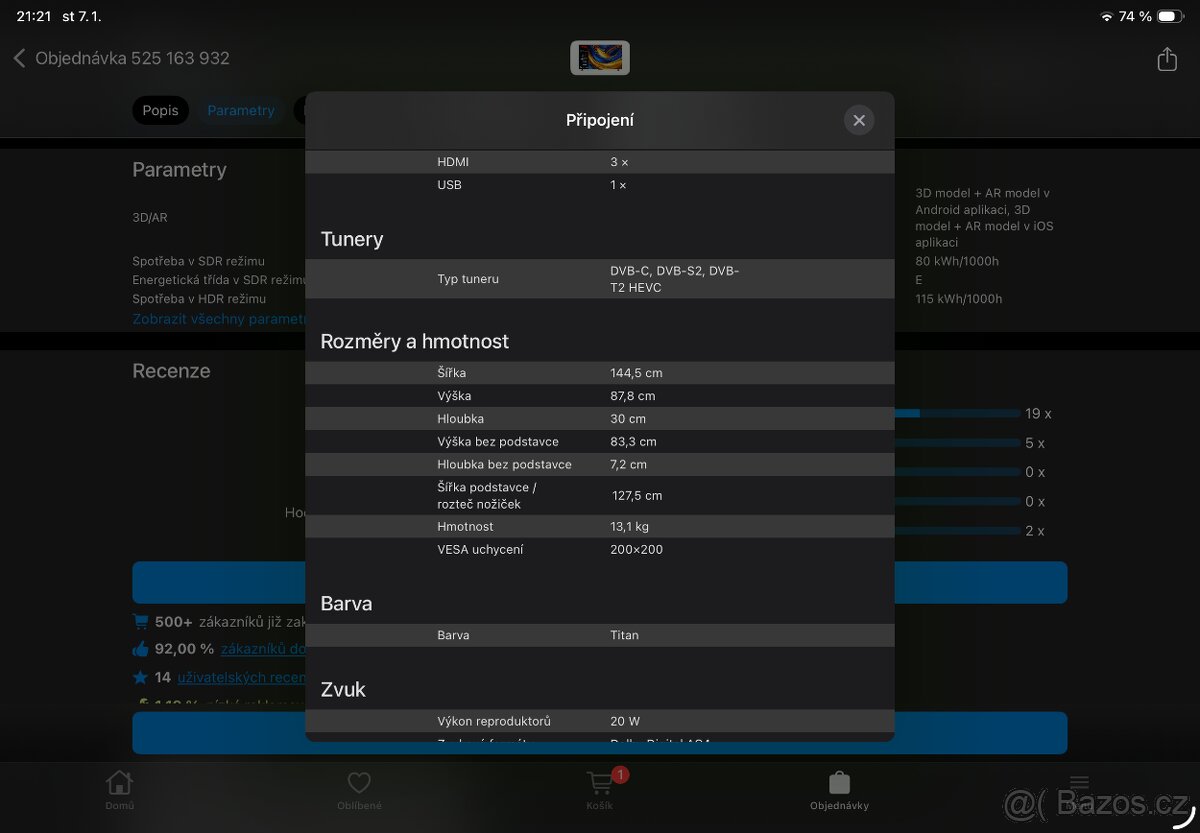This screenshot has height=833, width=1200.
Task: Open Domů via the home icon
Action: coord(119,783)
